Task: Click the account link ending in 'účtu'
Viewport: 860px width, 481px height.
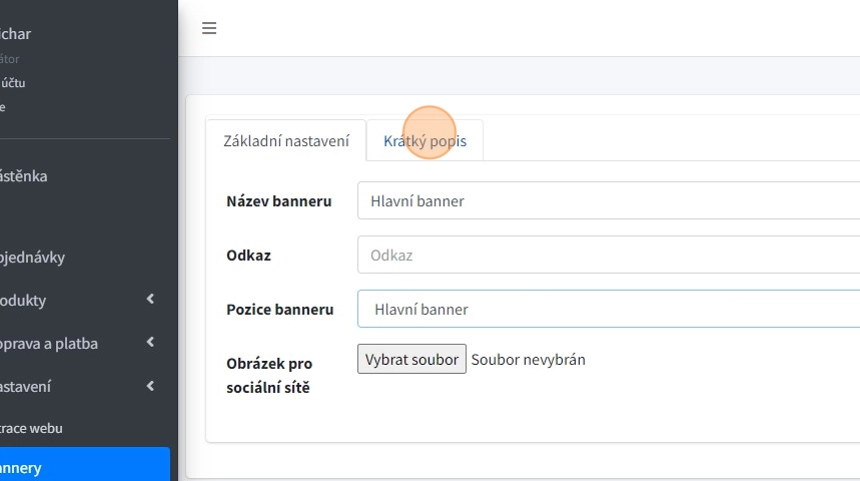Action: 14,83
